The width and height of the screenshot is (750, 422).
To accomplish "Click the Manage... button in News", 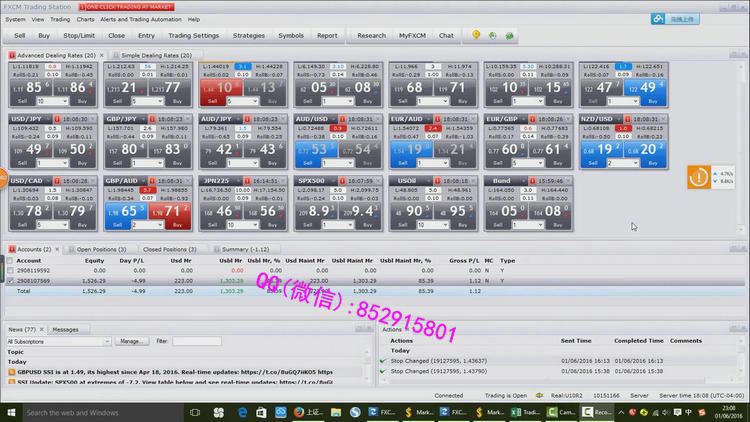I will (x=131, y=341).
